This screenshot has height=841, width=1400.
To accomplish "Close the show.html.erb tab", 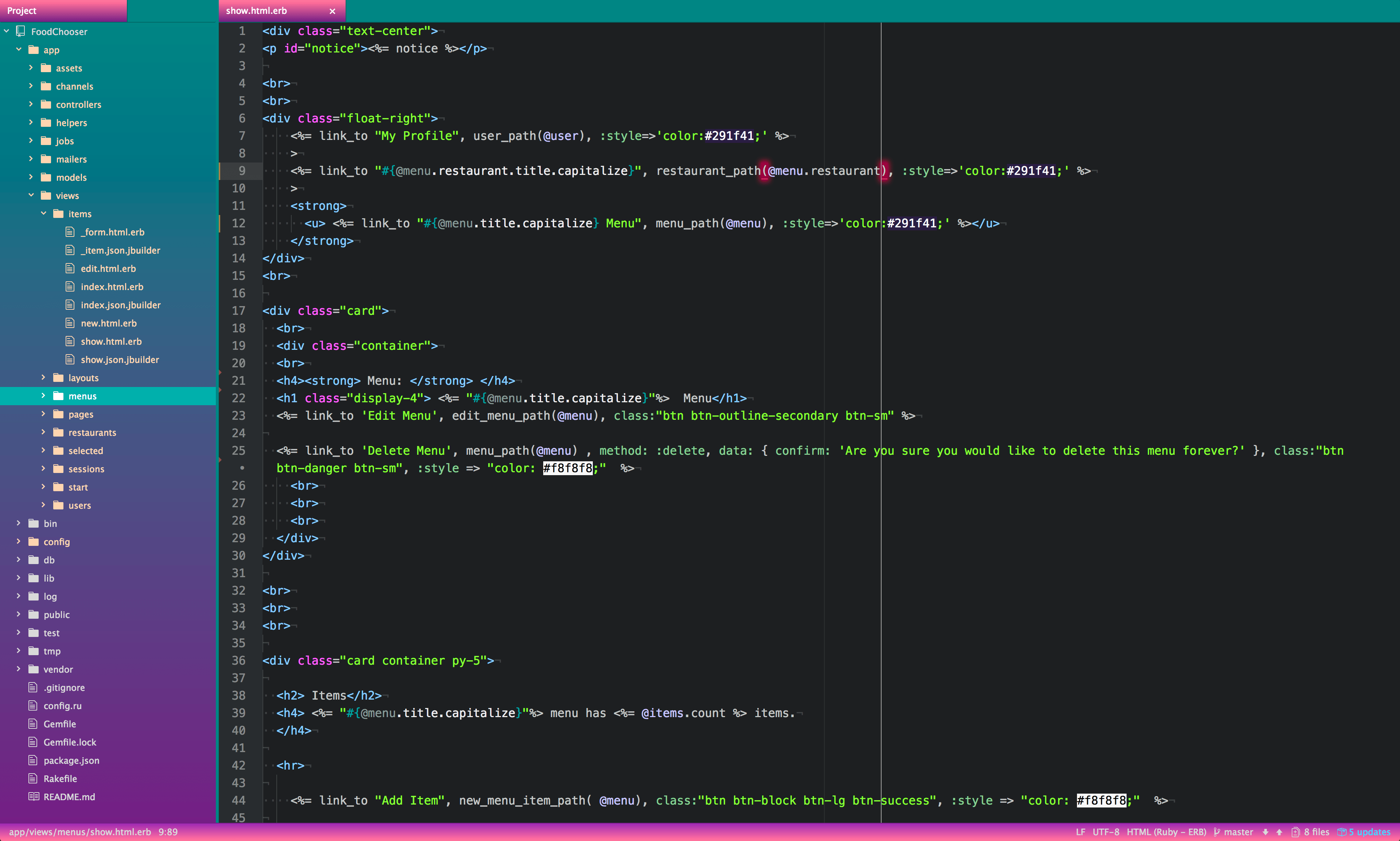I will [x=332, y=11].
